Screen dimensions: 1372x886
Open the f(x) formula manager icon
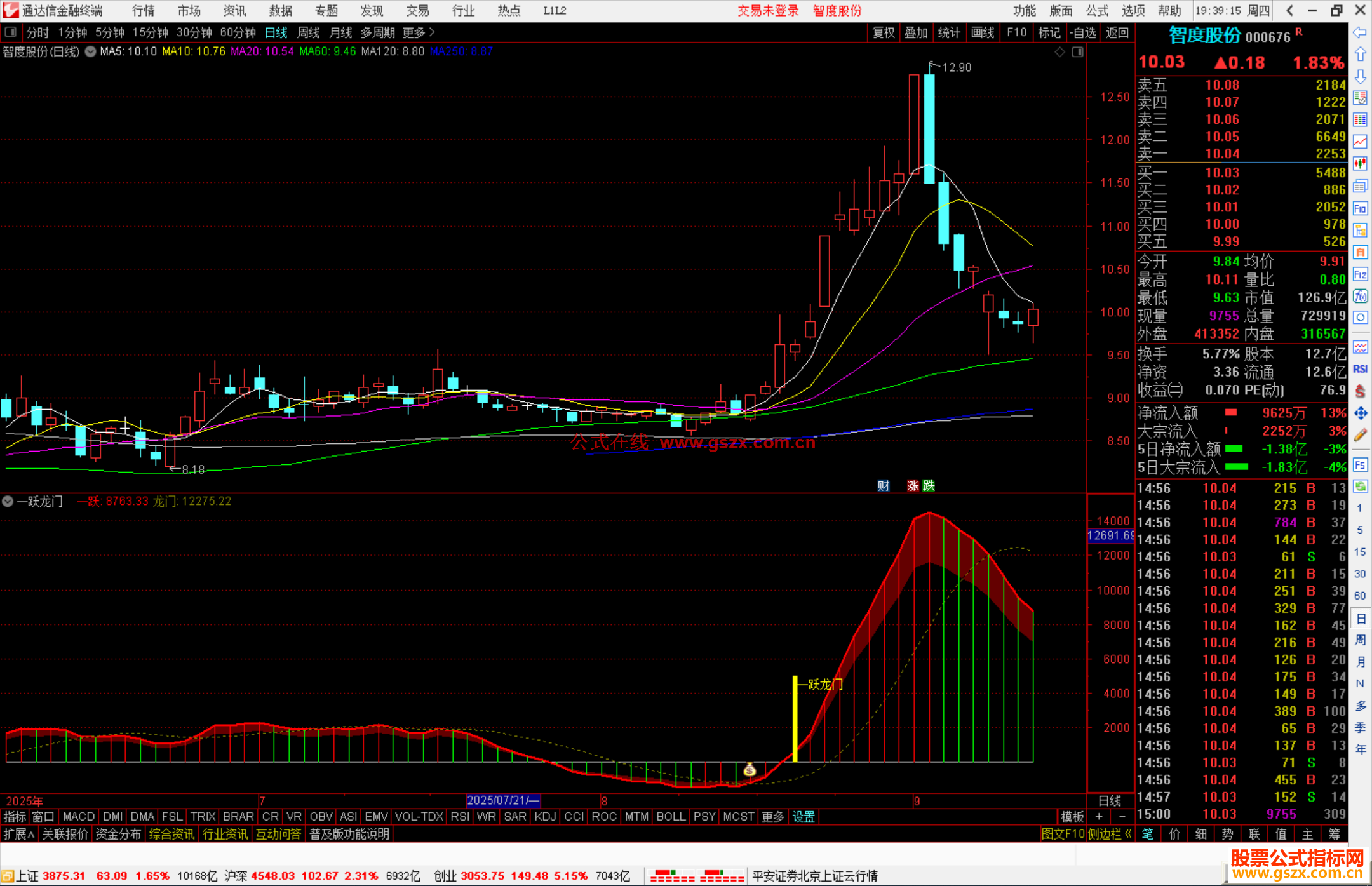[1360, 296]
